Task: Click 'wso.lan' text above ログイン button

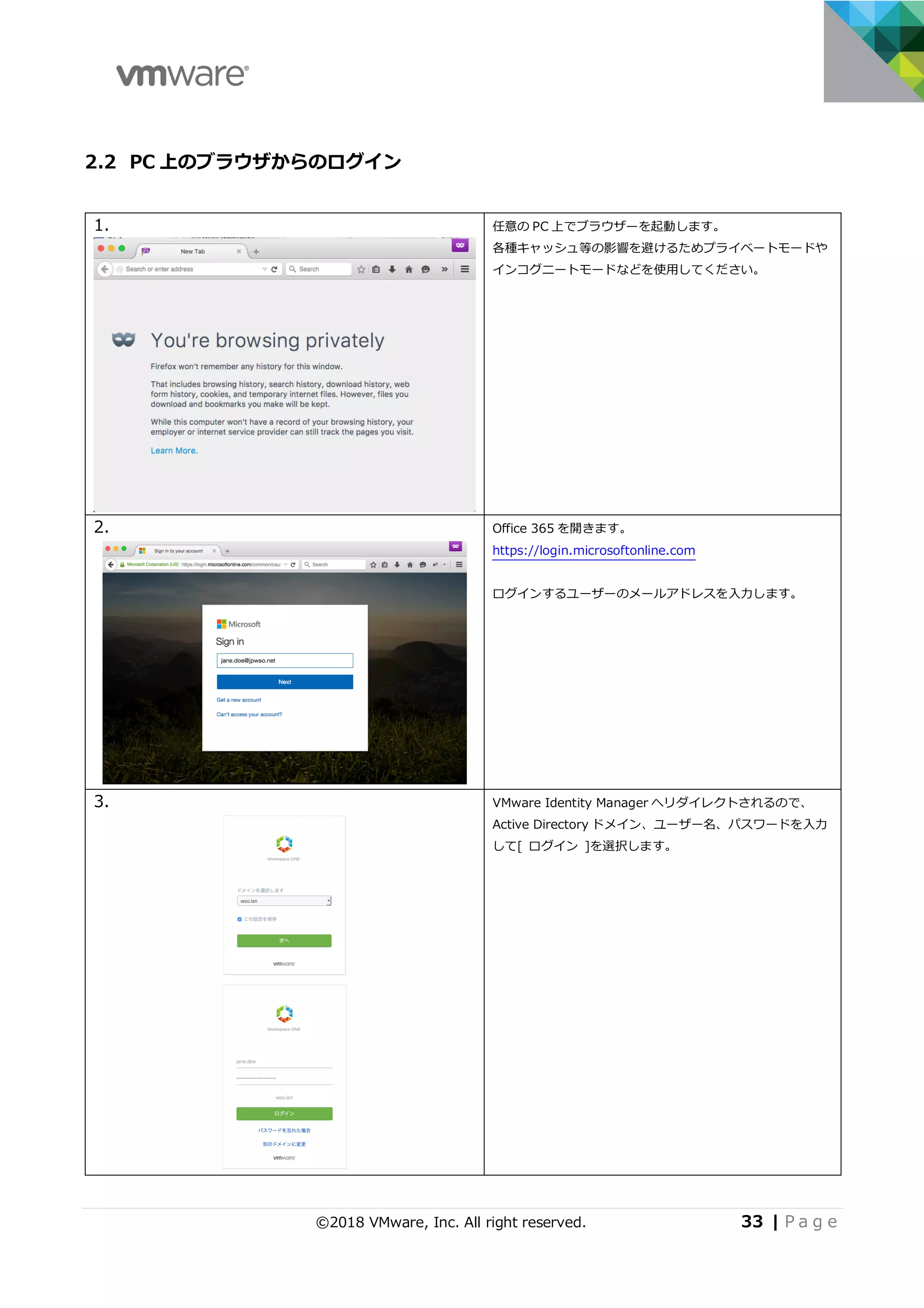Action: 284,1098
